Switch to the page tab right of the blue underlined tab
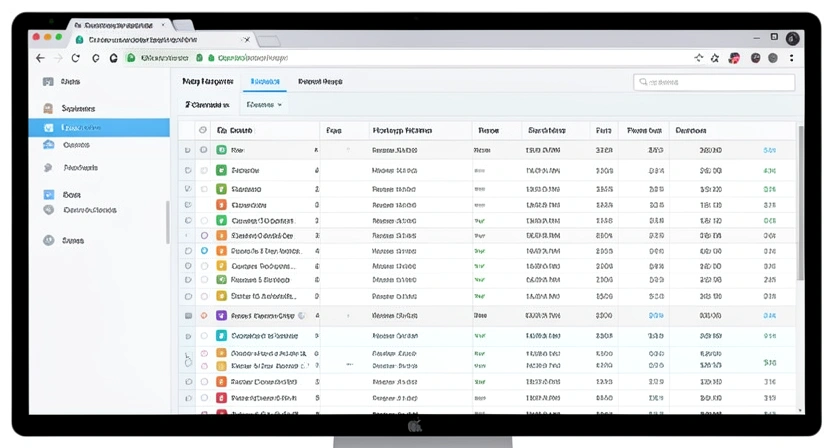 tap(320, 81)
